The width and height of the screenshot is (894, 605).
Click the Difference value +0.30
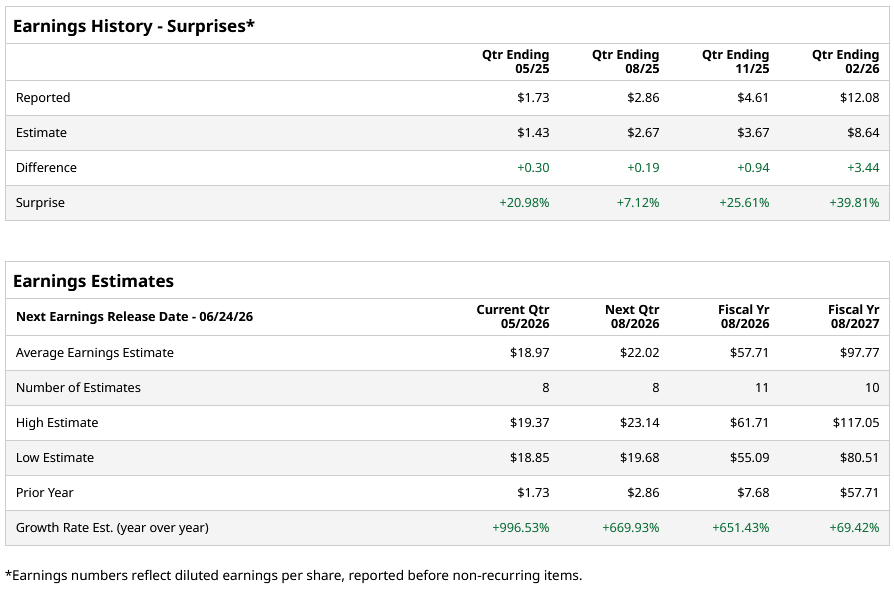pyautogui.click(x=533, y=168)
